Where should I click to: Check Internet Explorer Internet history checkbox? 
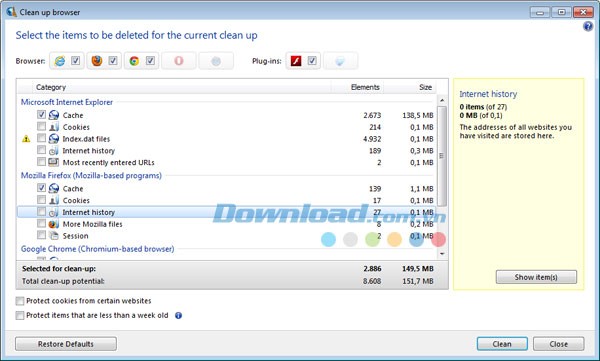41,150
